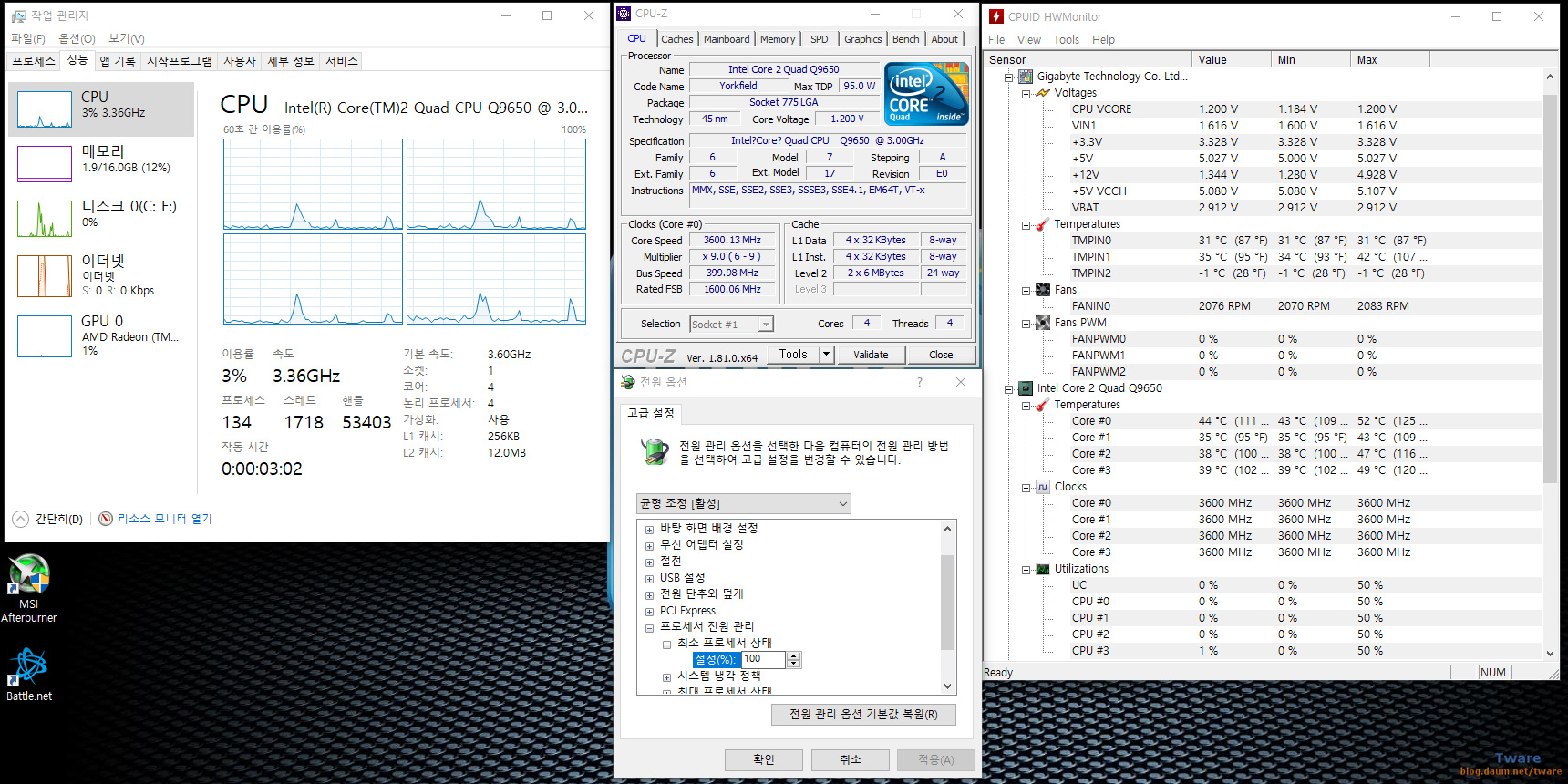Click the 설정(%) value field showing 100
The image size is (1568, 784).
pos(763,659)
